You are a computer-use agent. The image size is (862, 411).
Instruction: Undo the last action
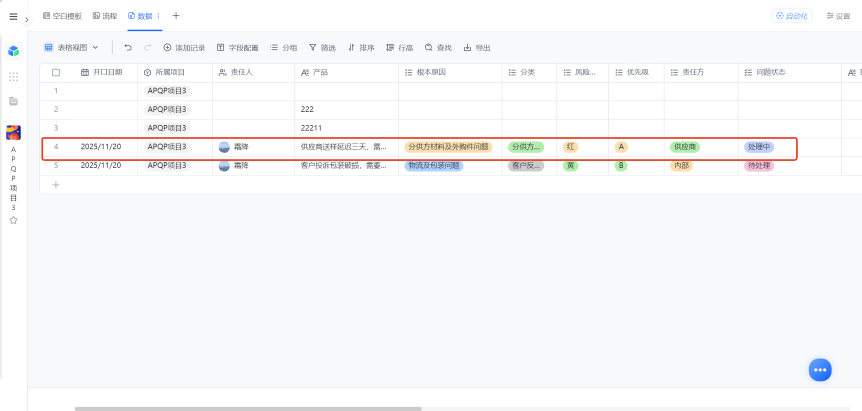[128, 48]
